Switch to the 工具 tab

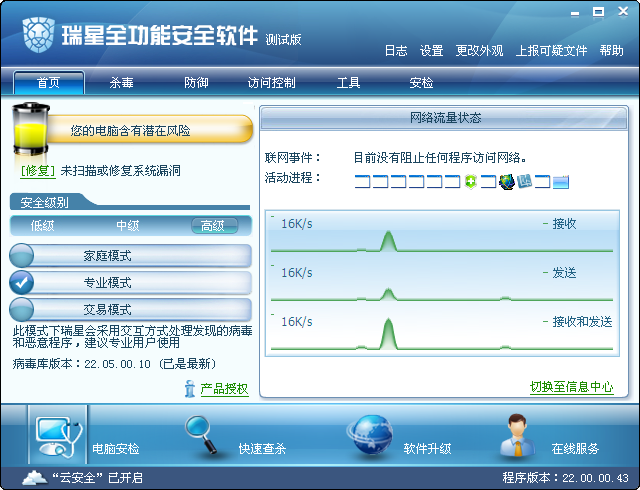[x=348, y=82]
